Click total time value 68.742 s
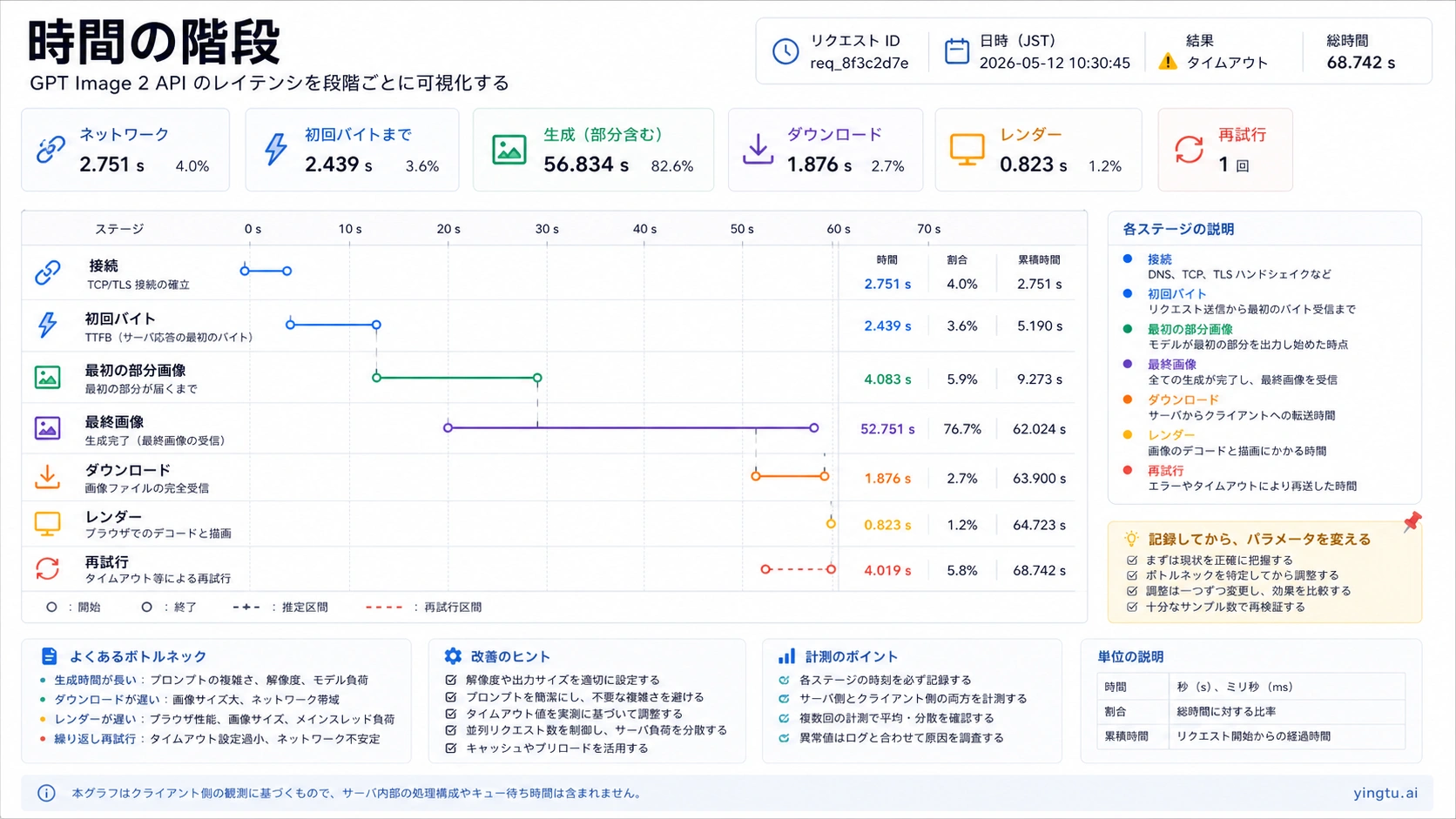The height and width of the screenshot is (819, 1456). (1360, 63)
